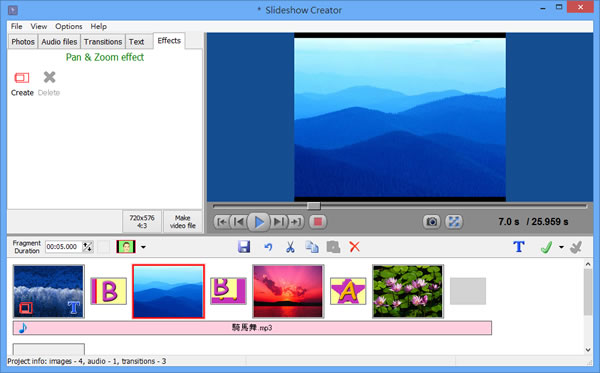Screen dimensions: 600x373
Task: Click the music note icon on audio track
Action: pos(23,328)
